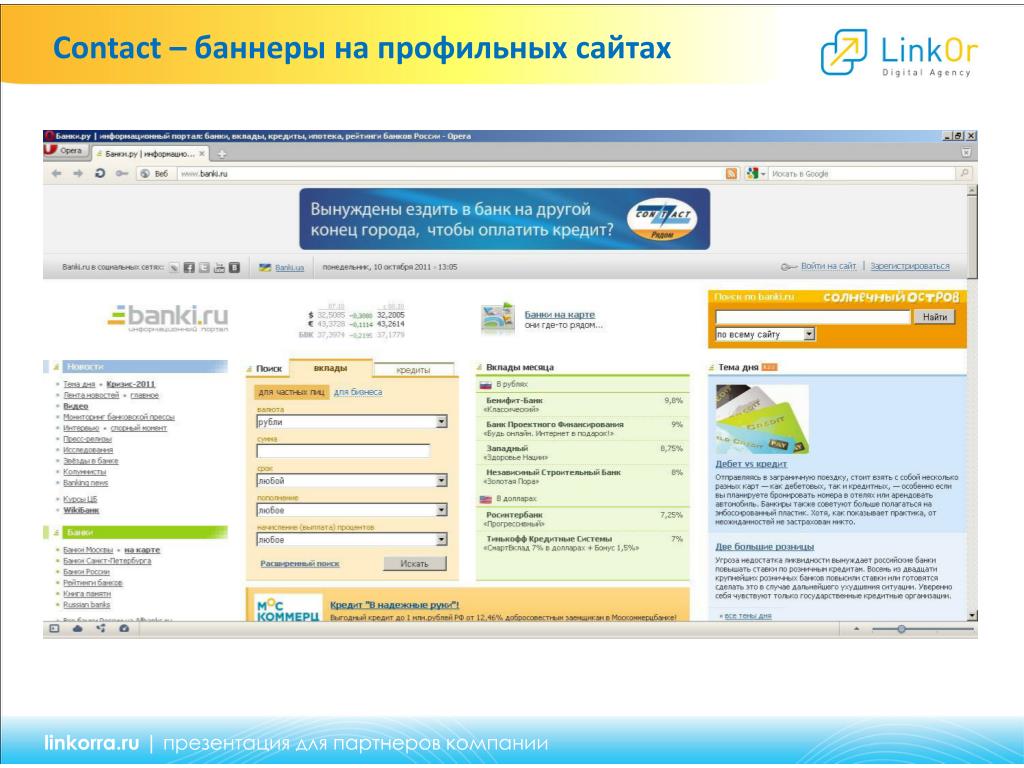The image size is (1024, 768).
Task: Open the пополнение dropdown showing любое
Action: coord(352,510)
